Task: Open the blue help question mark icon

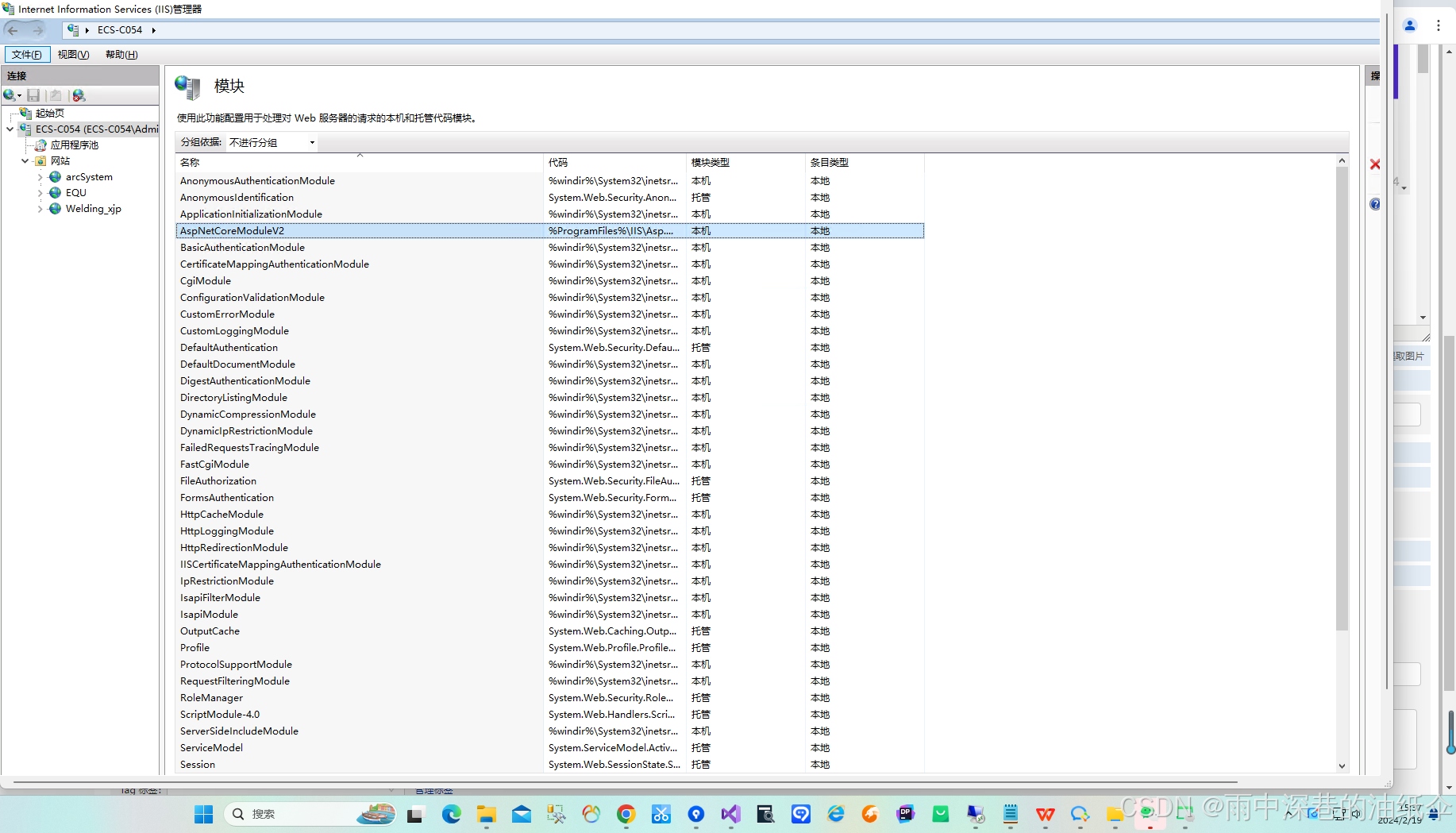Action: (x=1375, y=204)
